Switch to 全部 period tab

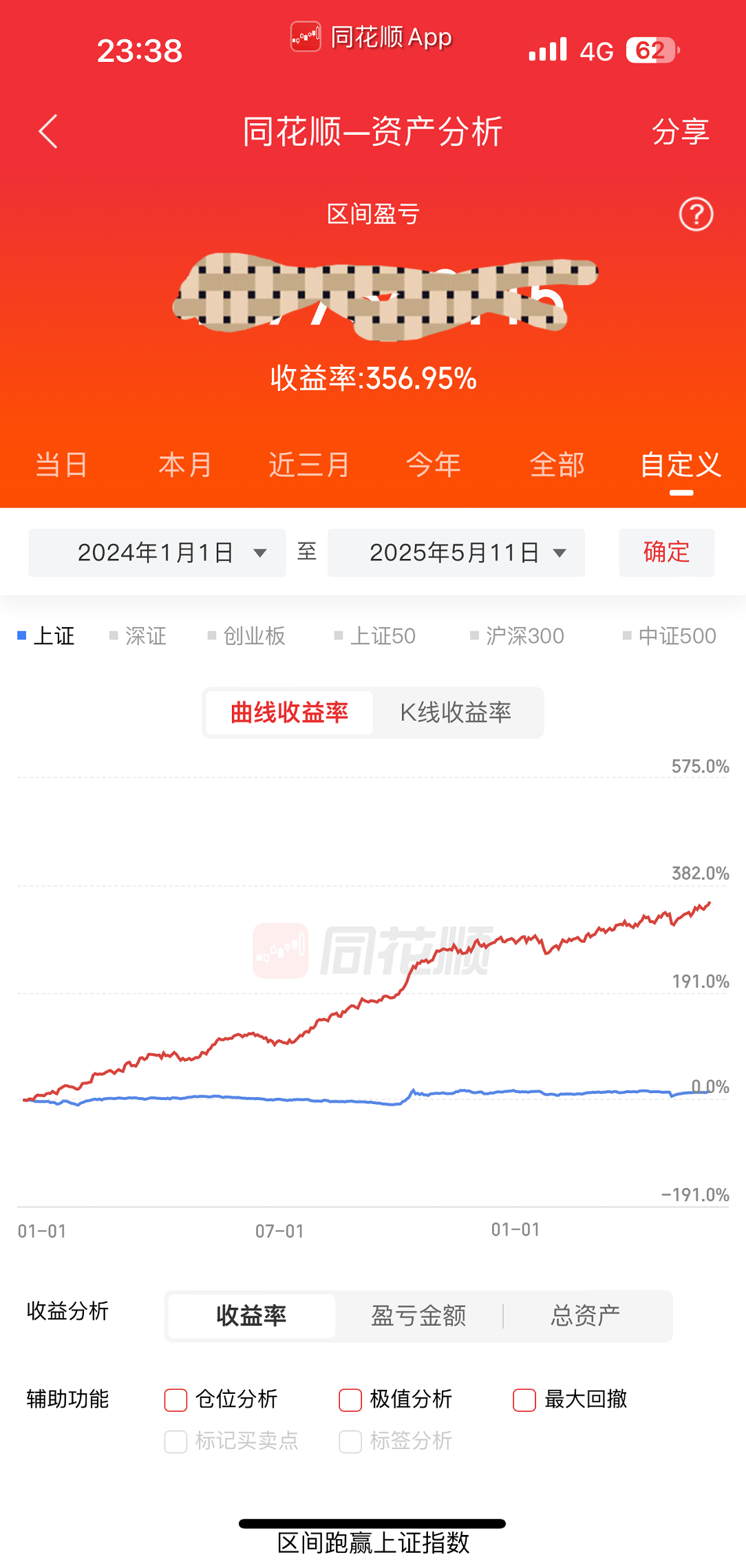click(557, 465)
